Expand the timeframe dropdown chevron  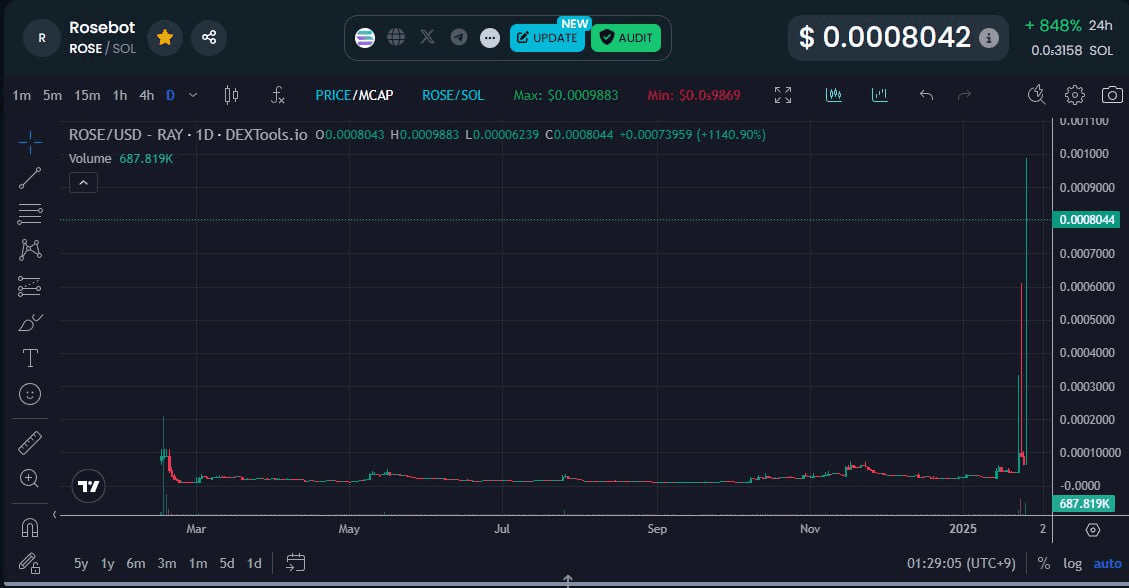[193, 95]
